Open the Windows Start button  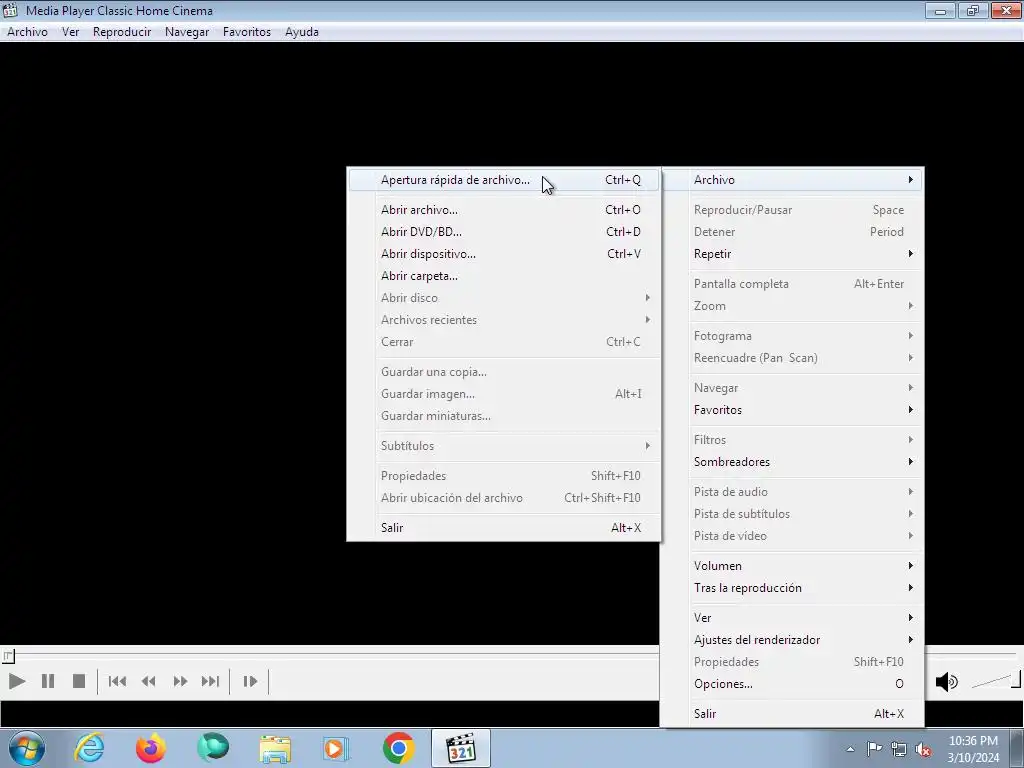pyautogui.click(x=27, y=748)
